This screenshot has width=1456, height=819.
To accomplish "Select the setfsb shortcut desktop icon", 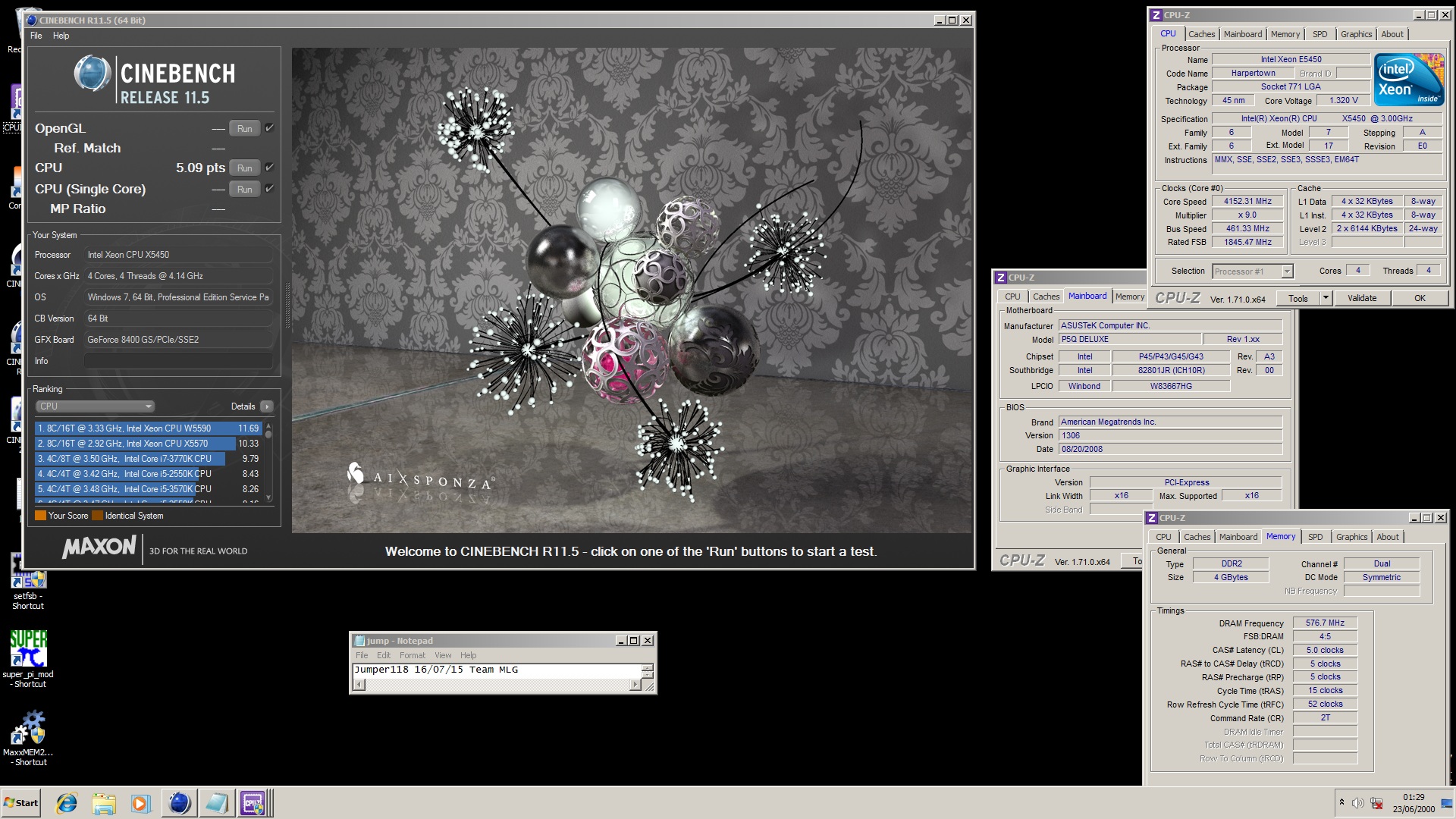I will point(28,582).
